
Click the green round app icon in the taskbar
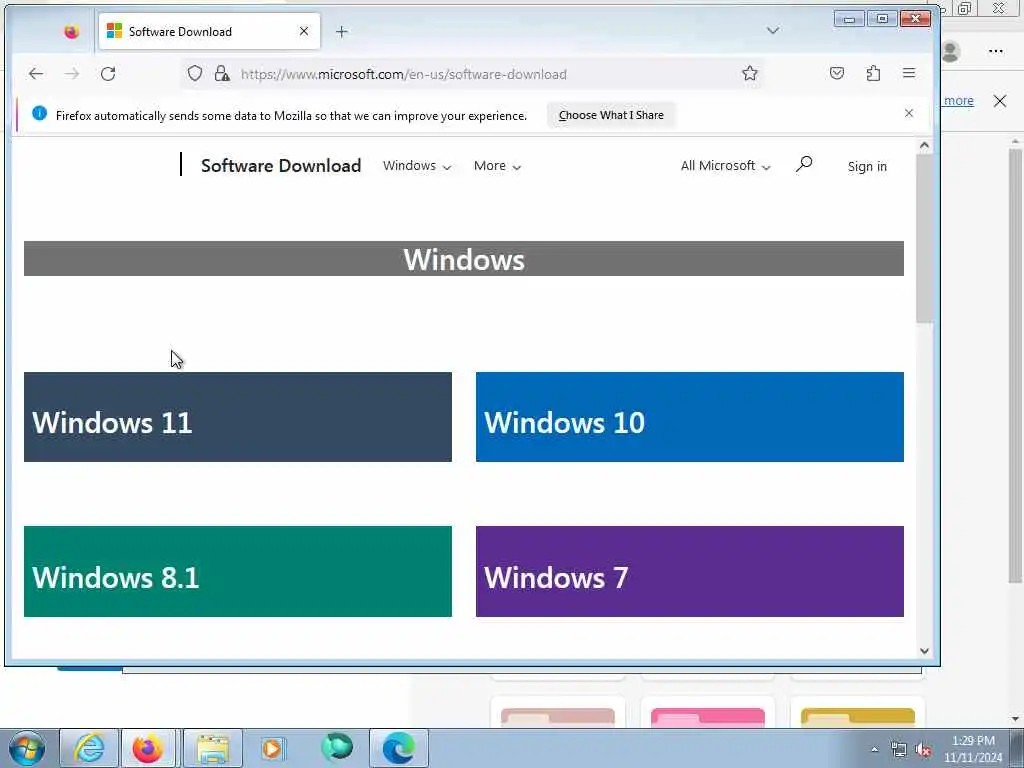pyautogui.click(x=337, y=747)
